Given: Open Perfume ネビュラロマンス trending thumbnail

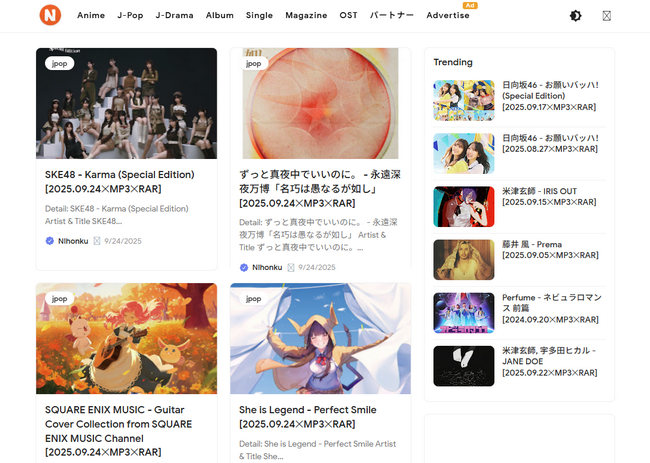Looking at the screenshot, I should pos(464,313).
